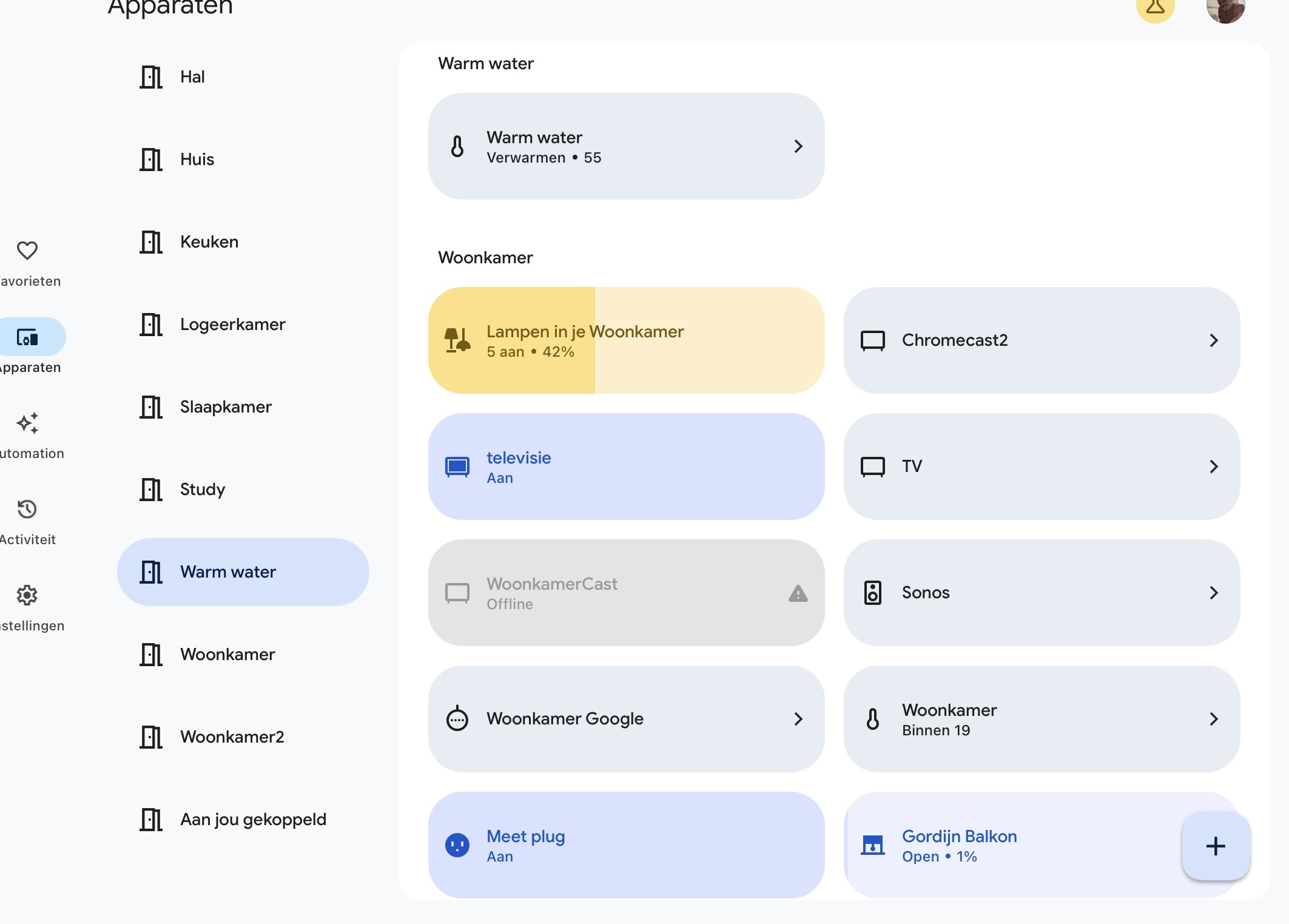Select the Keuken room
The height and width of the screenshot is (924, 1289).
[x=243, y=242]
